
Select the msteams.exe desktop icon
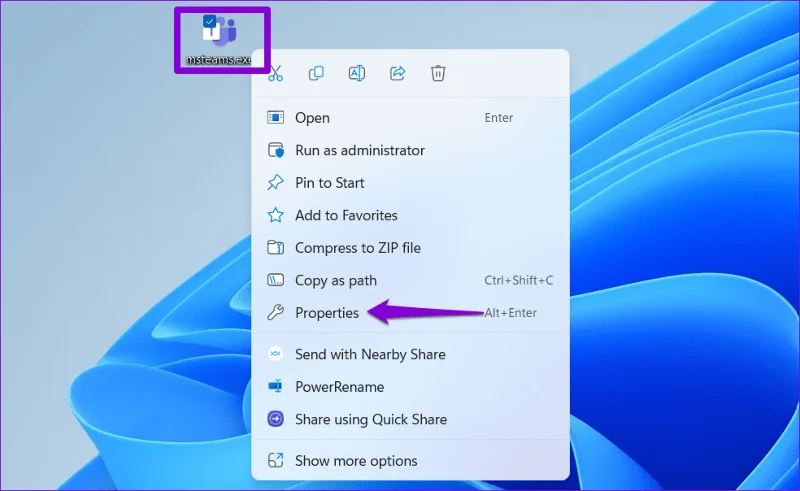[x=220, y=40]
